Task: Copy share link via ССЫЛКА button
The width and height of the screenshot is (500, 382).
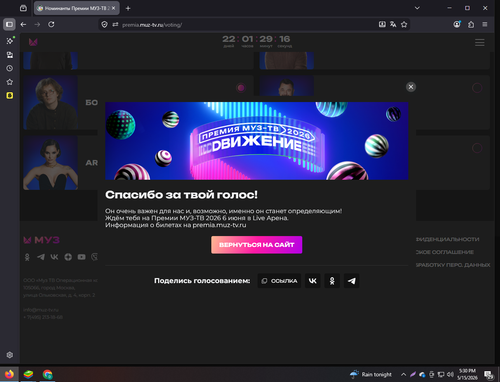Action: 279,281
